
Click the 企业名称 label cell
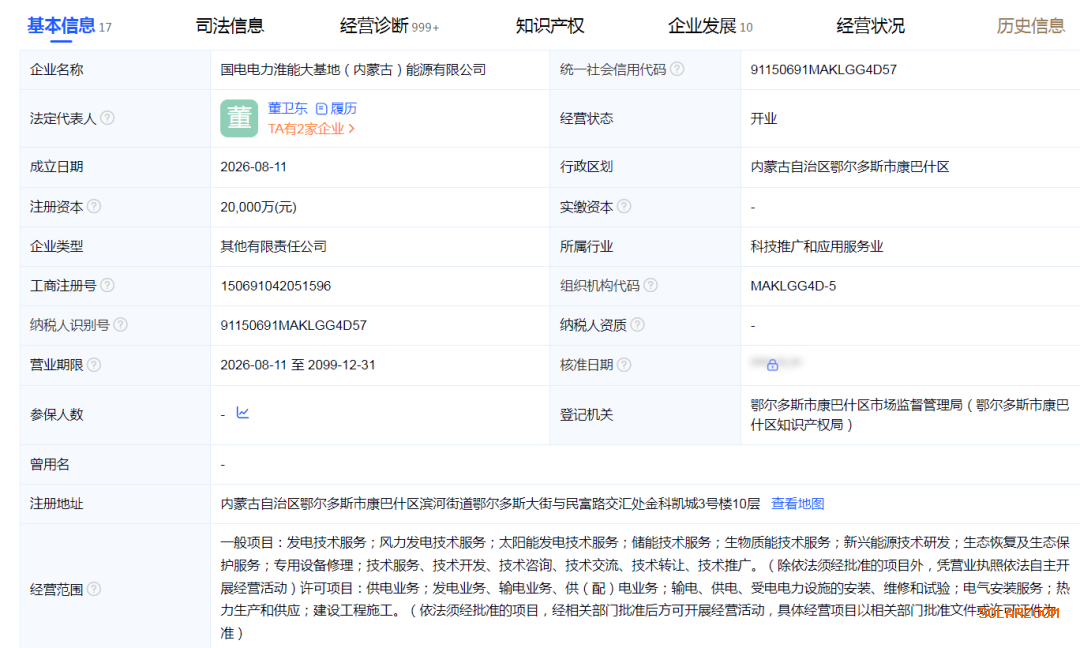pyautogui.click(x=115, y=70)
